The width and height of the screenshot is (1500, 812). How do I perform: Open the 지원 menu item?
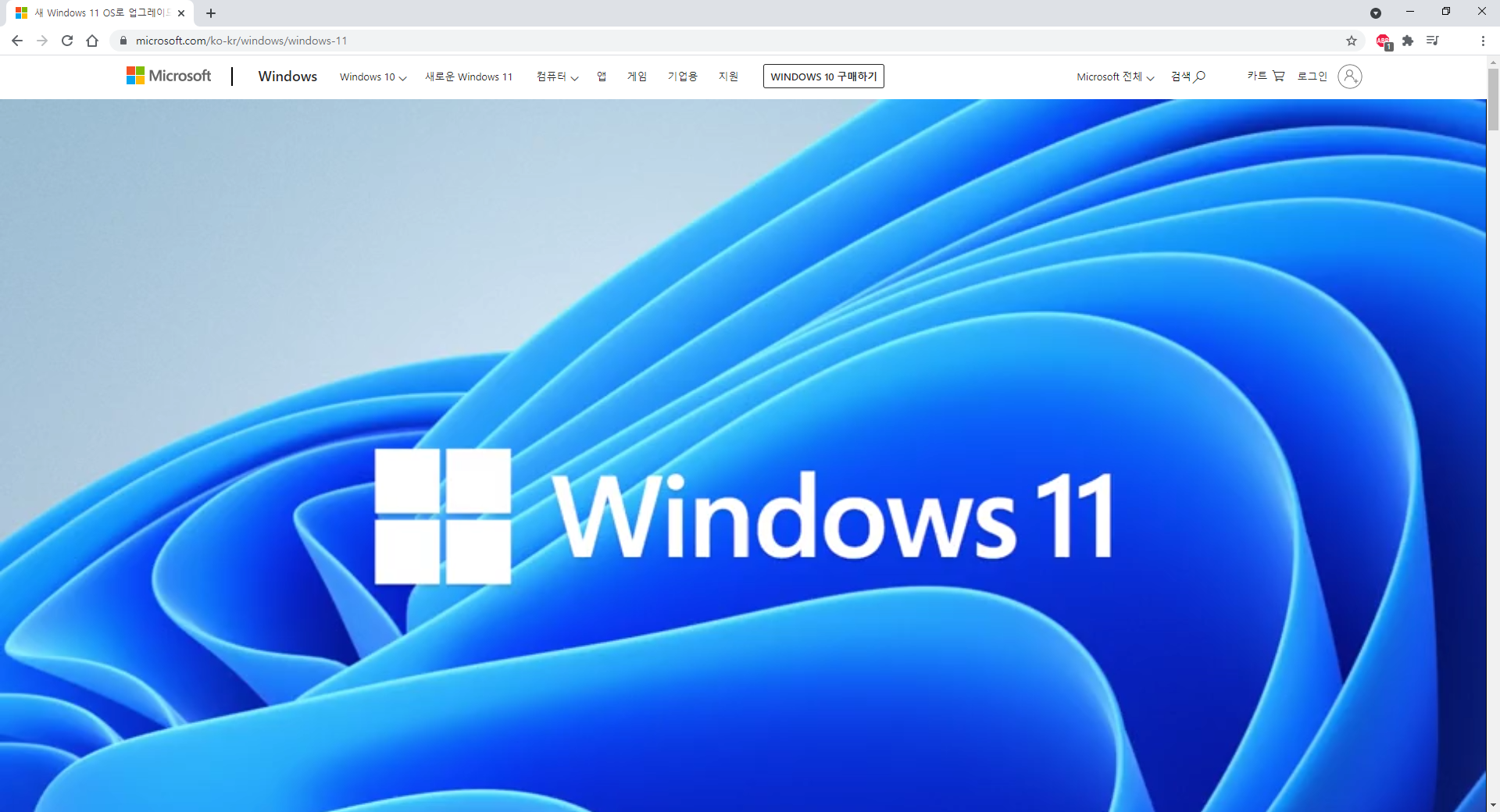pyautogui.click(x=728, y=77)
